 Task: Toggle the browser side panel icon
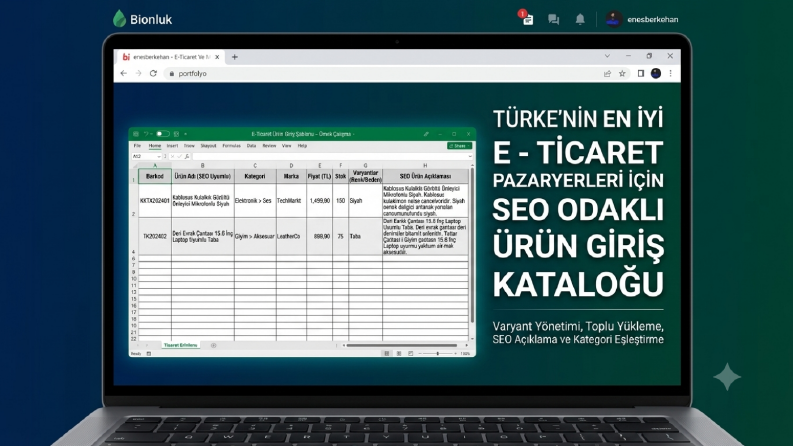click(640, 73)
